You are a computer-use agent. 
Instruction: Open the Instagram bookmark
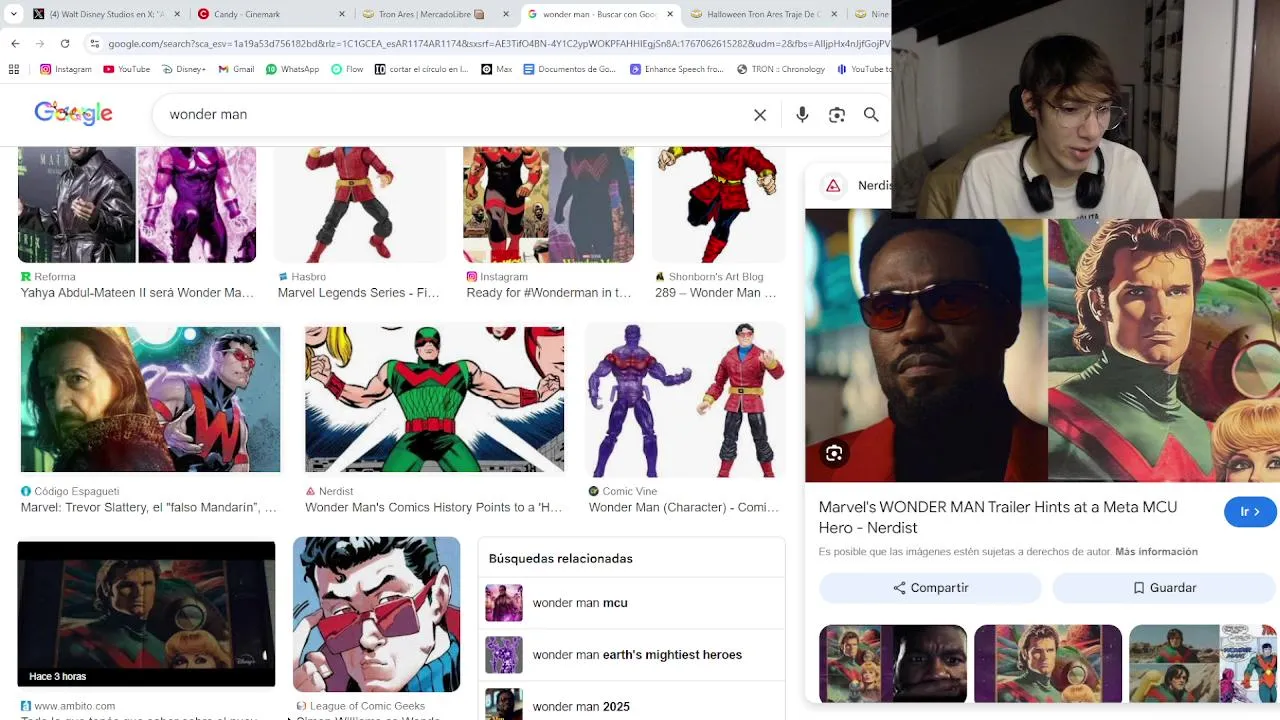click(x=66, y=69)
